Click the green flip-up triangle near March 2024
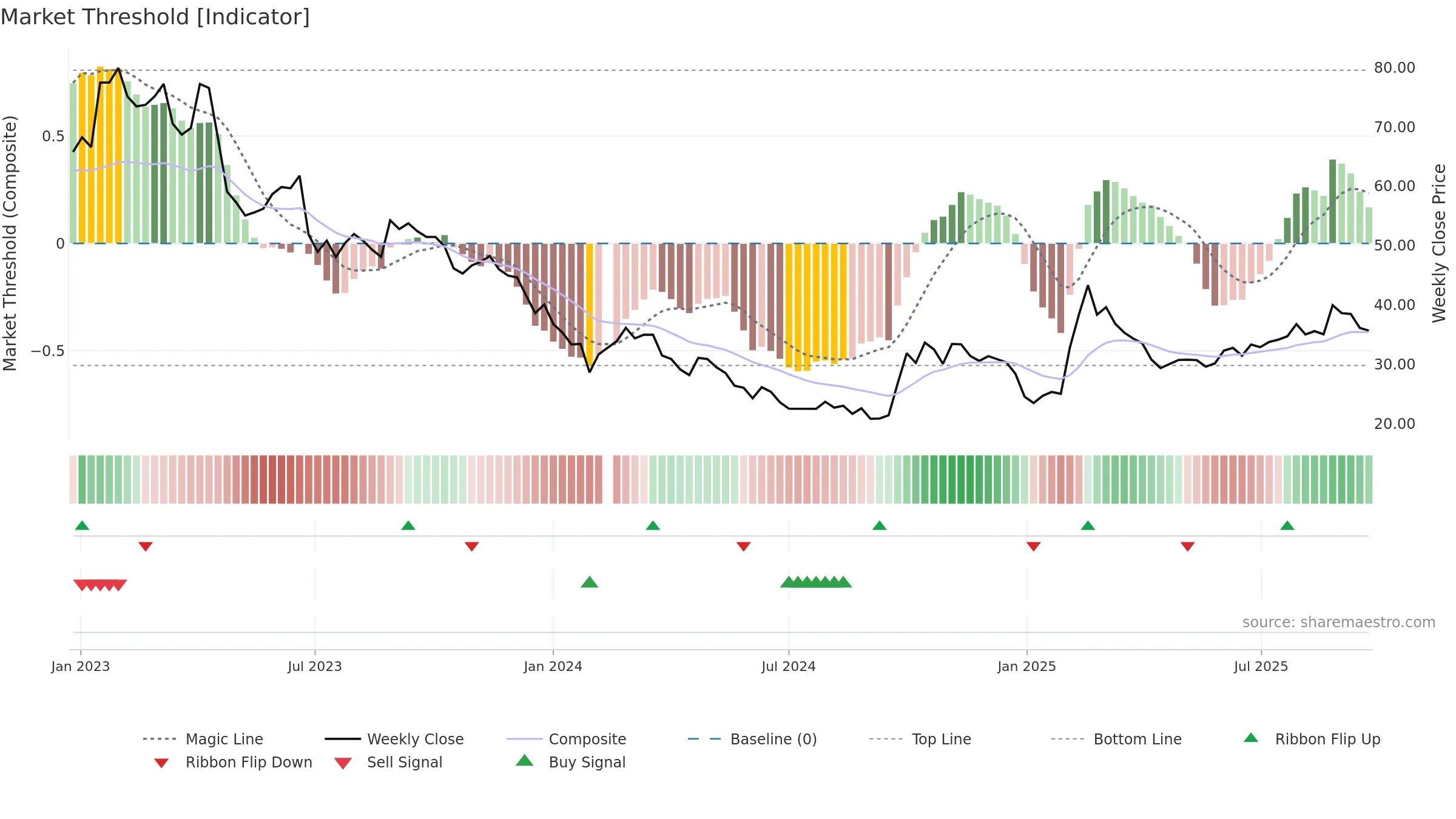1456x819 pixels. click(653, 525)
